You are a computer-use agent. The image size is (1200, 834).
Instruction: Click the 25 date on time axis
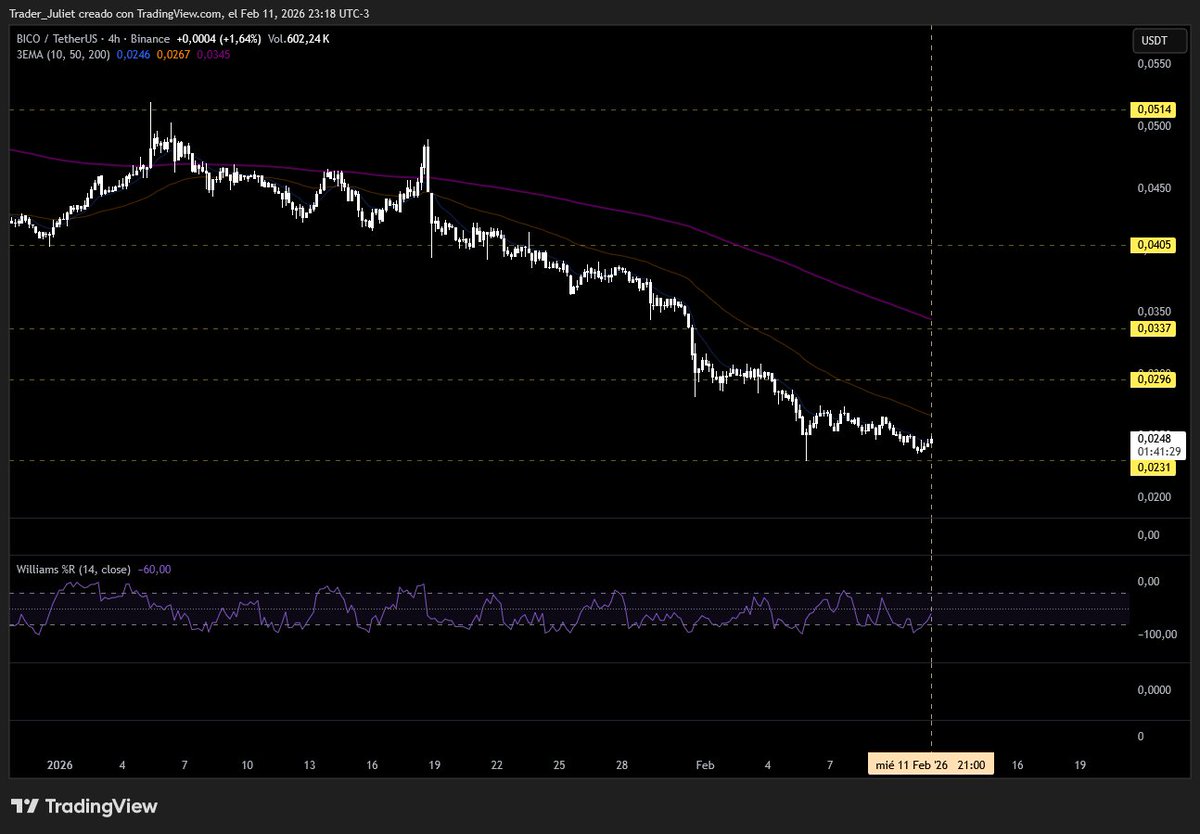tap(559, 765)
